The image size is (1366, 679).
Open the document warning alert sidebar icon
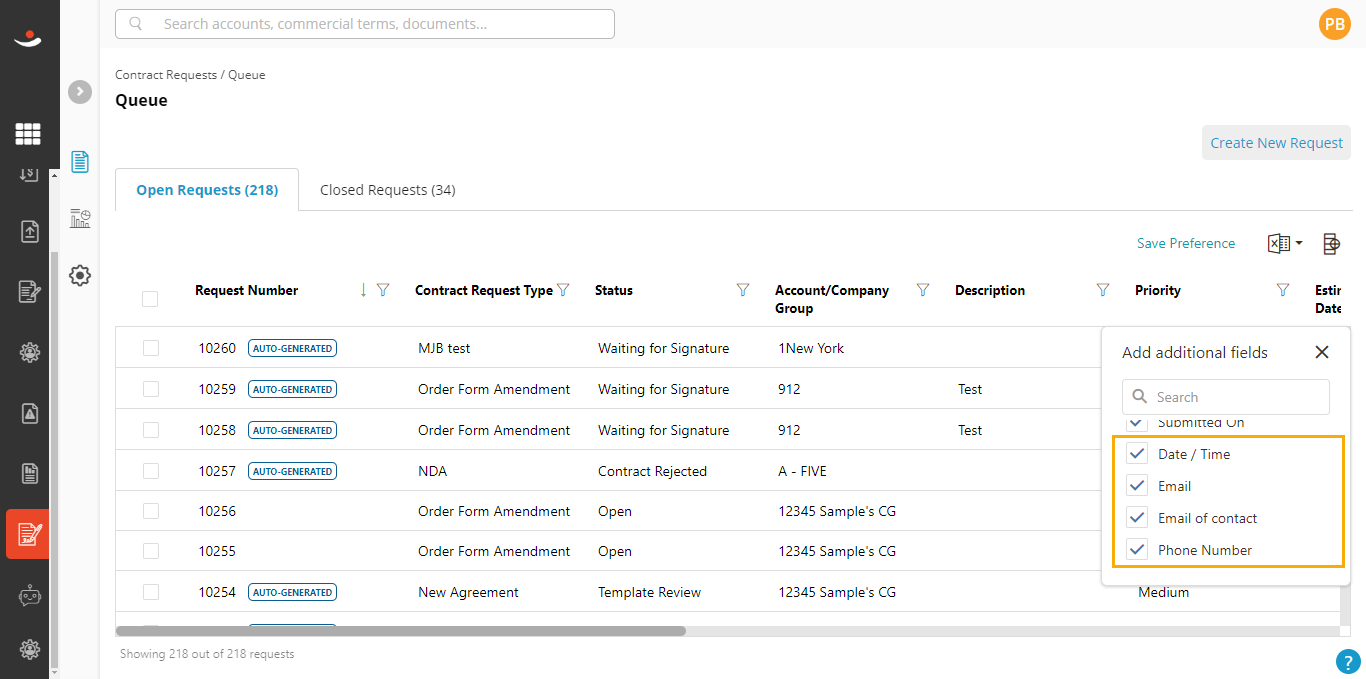(29, 412)
